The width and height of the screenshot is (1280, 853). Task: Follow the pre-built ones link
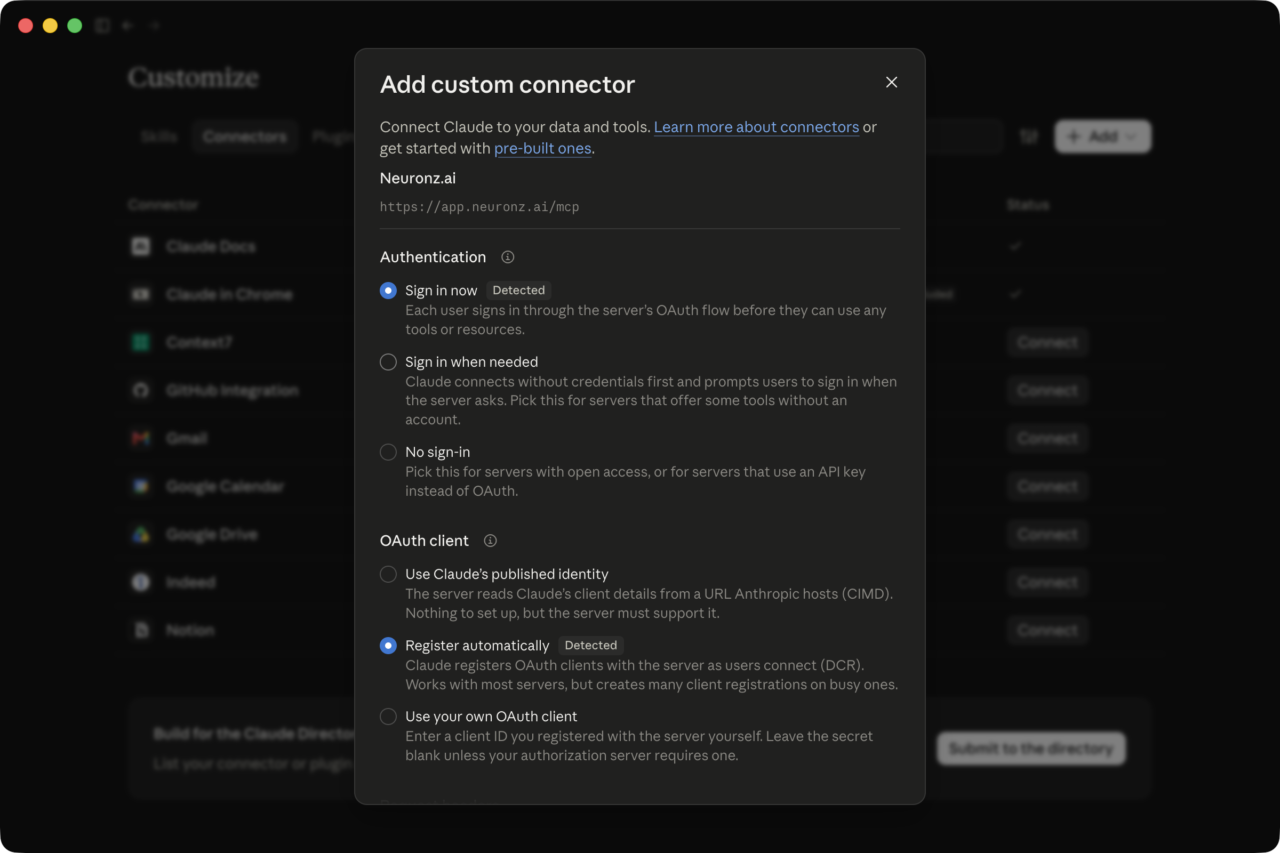coord(543,148)
